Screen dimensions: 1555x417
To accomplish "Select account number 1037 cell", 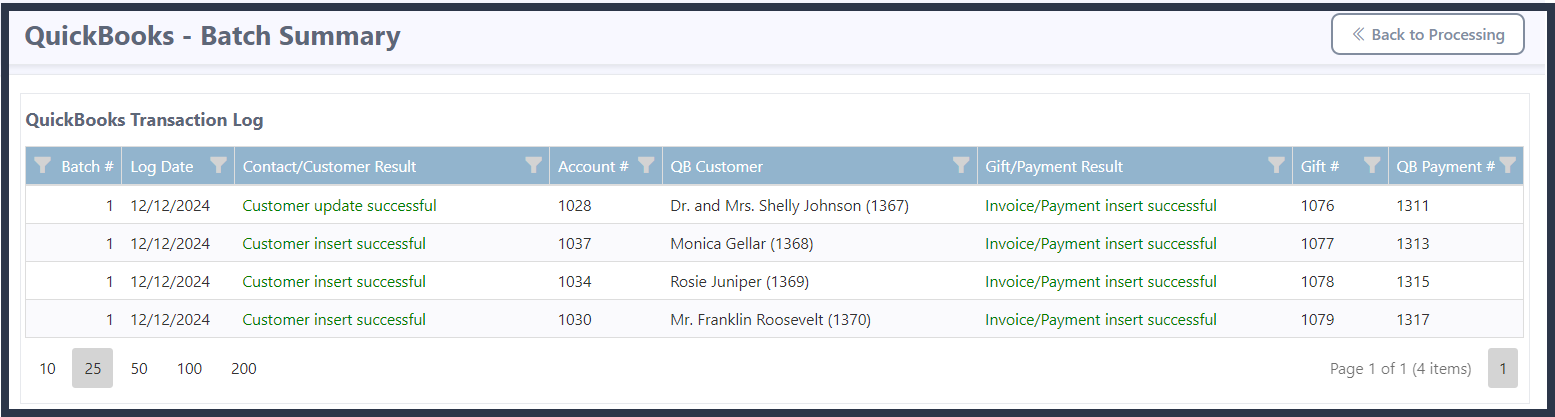I will pos(575,244).
